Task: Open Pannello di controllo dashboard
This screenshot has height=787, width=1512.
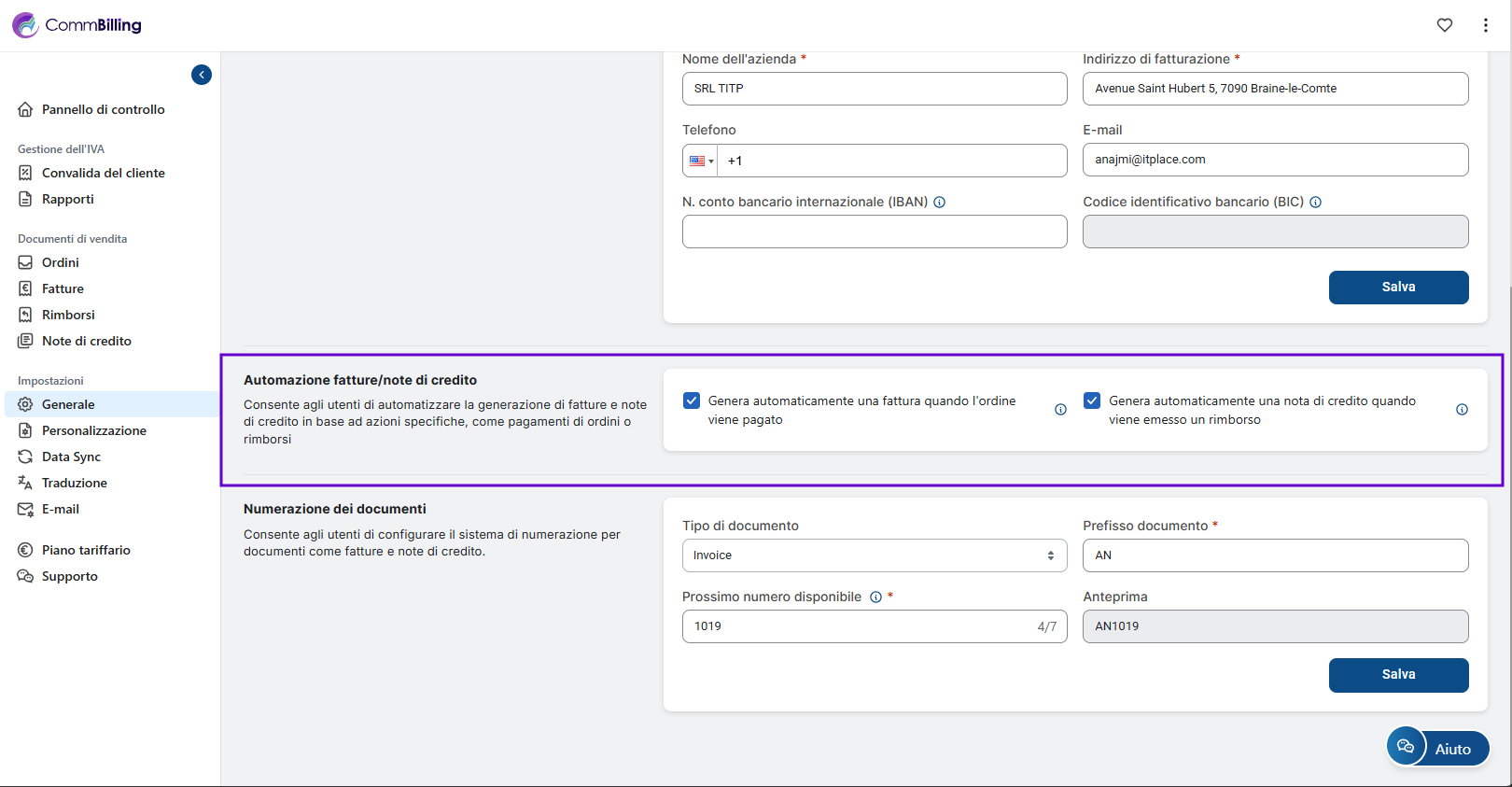Action: (x=103, y=109)
